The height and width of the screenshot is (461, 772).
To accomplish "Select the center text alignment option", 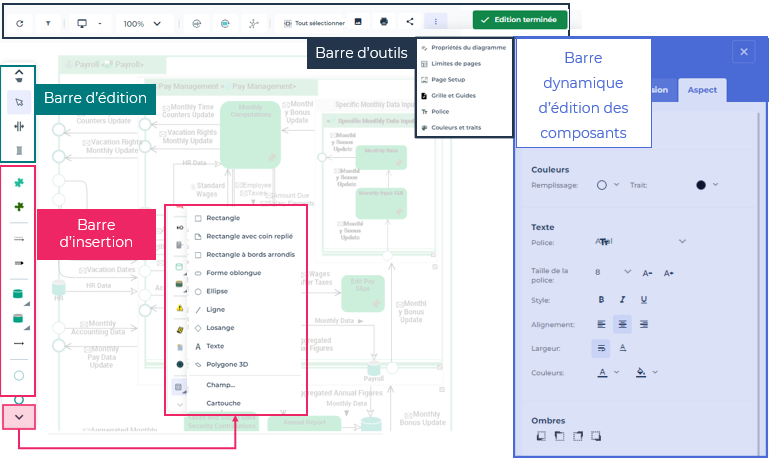I will click(622, 324).
